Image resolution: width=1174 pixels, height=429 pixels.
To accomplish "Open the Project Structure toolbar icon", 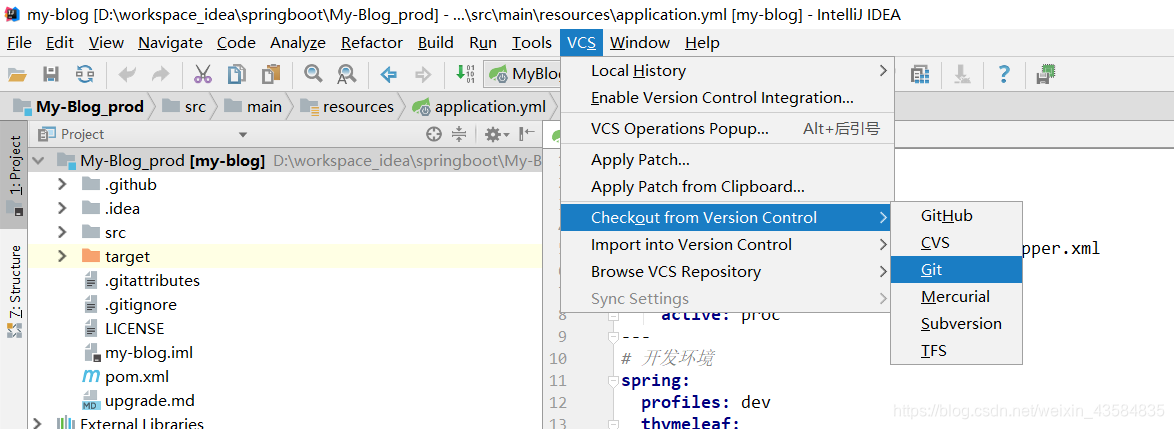I will [x=920, y=74].
